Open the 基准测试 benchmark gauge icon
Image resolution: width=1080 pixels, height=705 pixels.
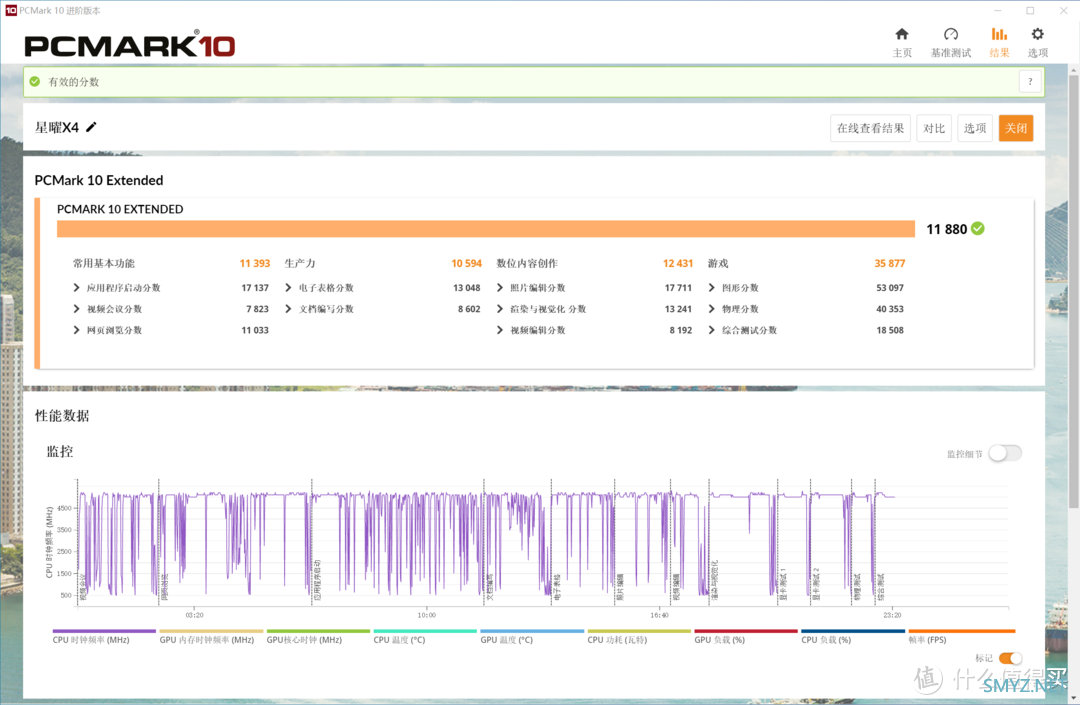coord(951,34)
